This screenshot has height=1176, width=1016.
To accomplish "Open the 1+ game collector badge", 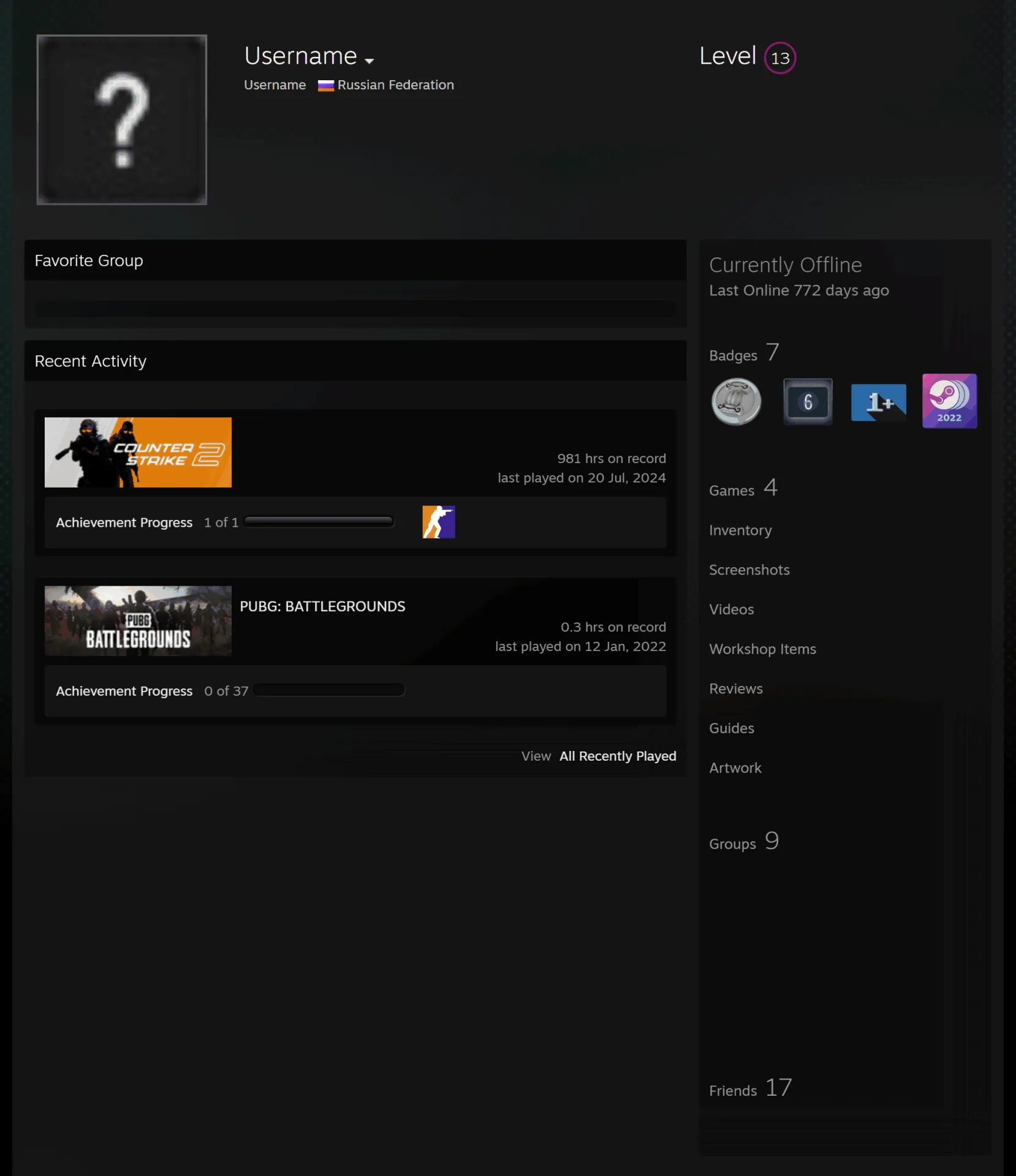I will tap(879, 402).
